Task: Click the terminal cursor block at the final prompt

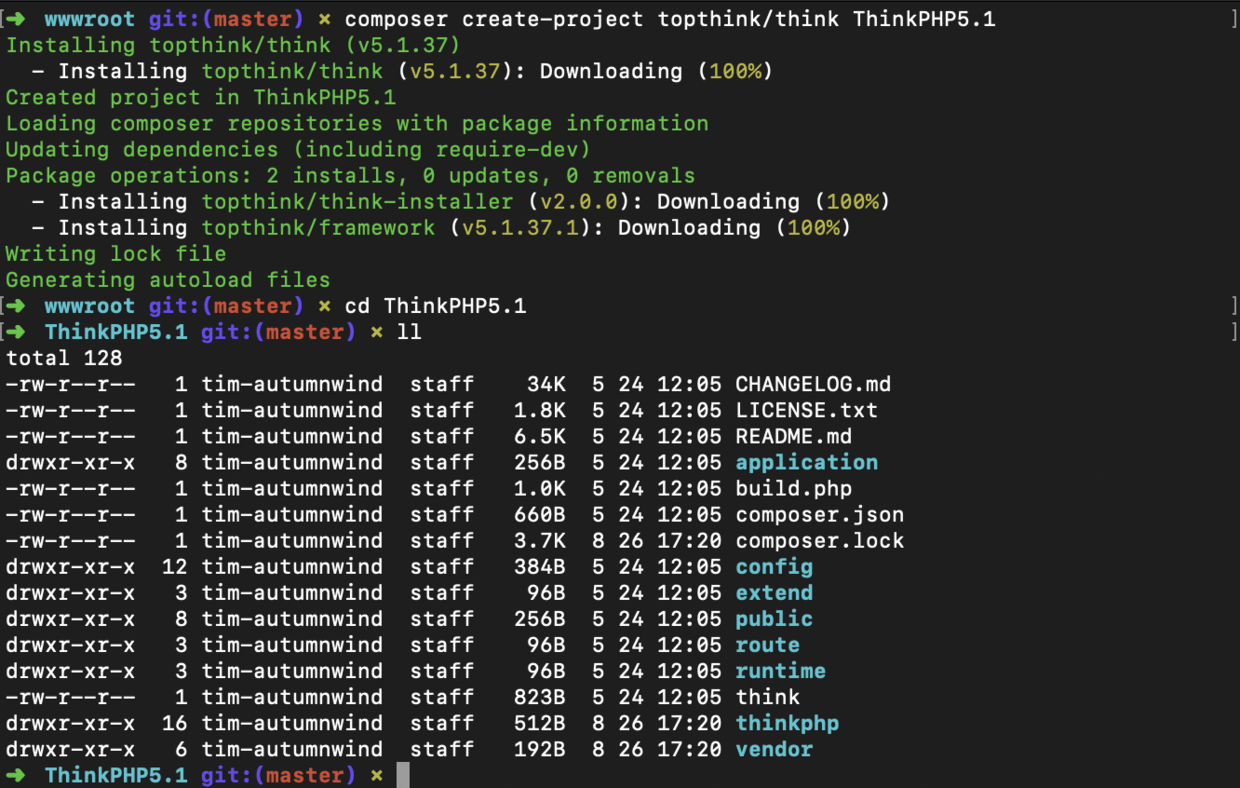Action: click(x=403, y=775)
